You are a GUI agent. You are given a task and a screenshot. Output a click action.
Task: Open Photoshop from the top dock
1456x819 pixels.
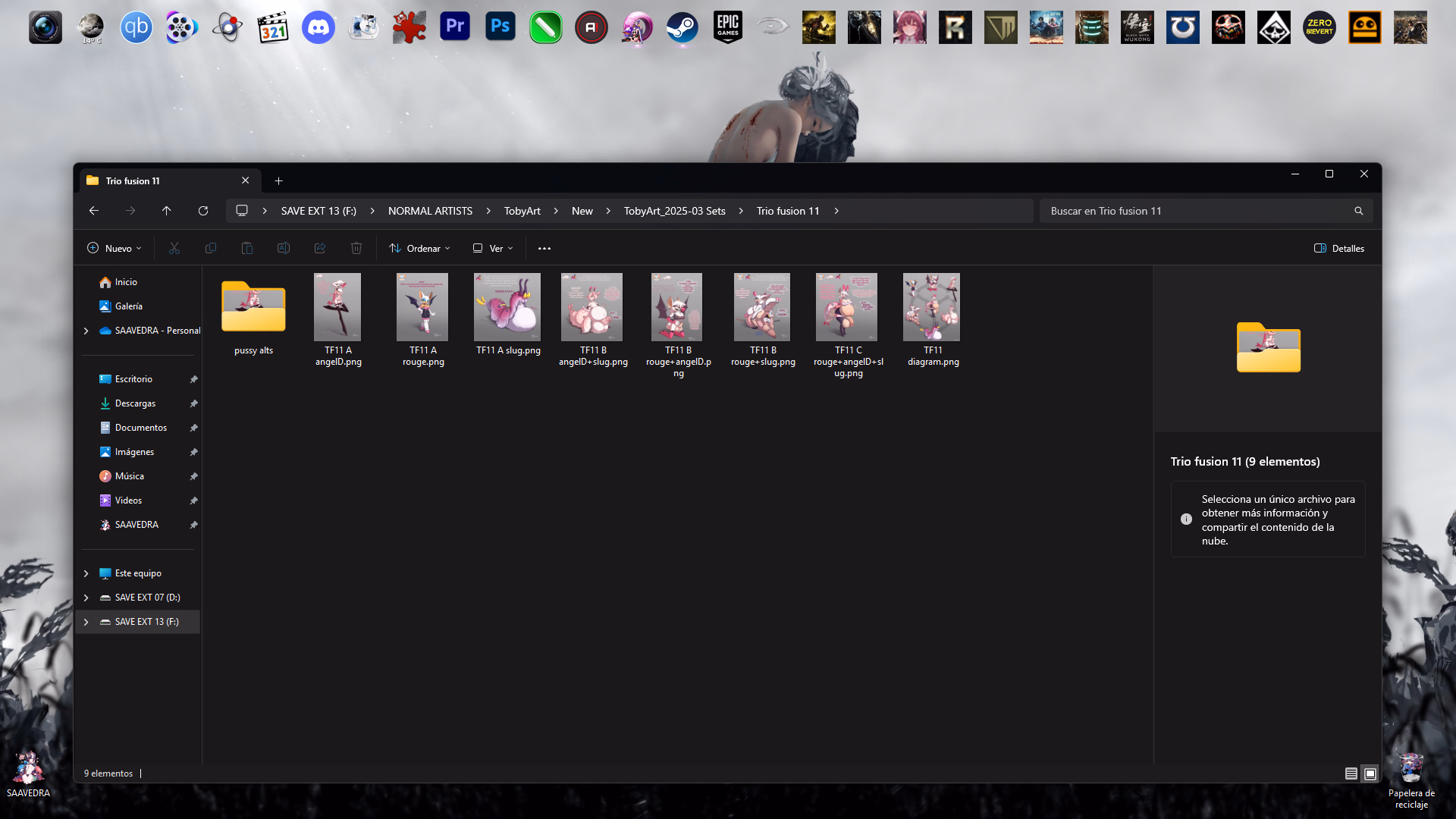point(500,28)
